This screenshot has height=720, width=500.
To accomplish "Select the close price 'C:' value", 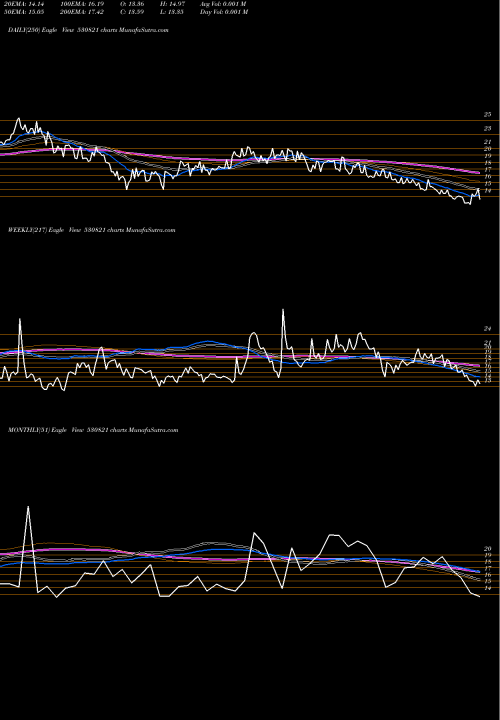I will [x=132, y=12].
